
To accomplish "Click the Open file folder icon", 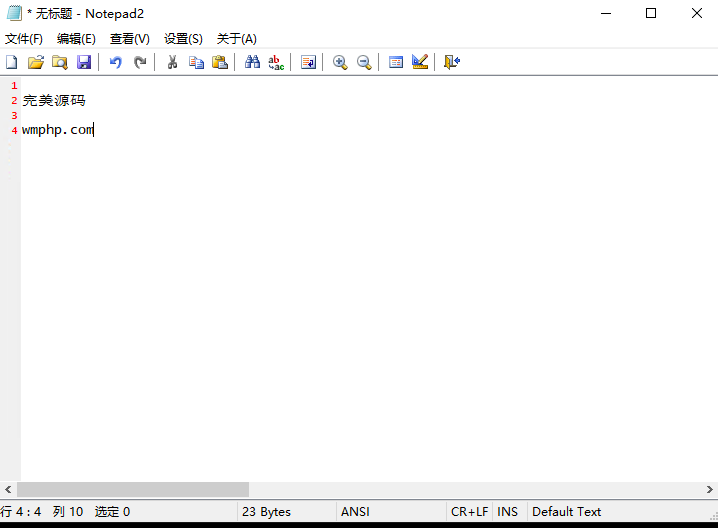I will 36,62.
